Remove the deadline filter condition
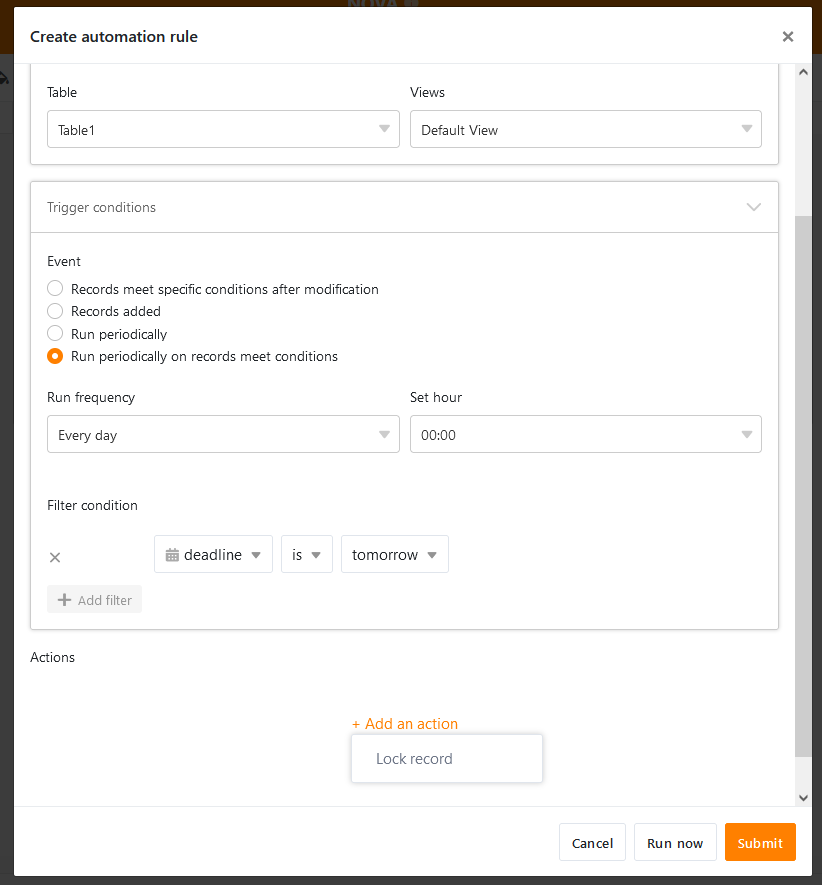Viewport: 822px width, 885px height. [55, 558]
